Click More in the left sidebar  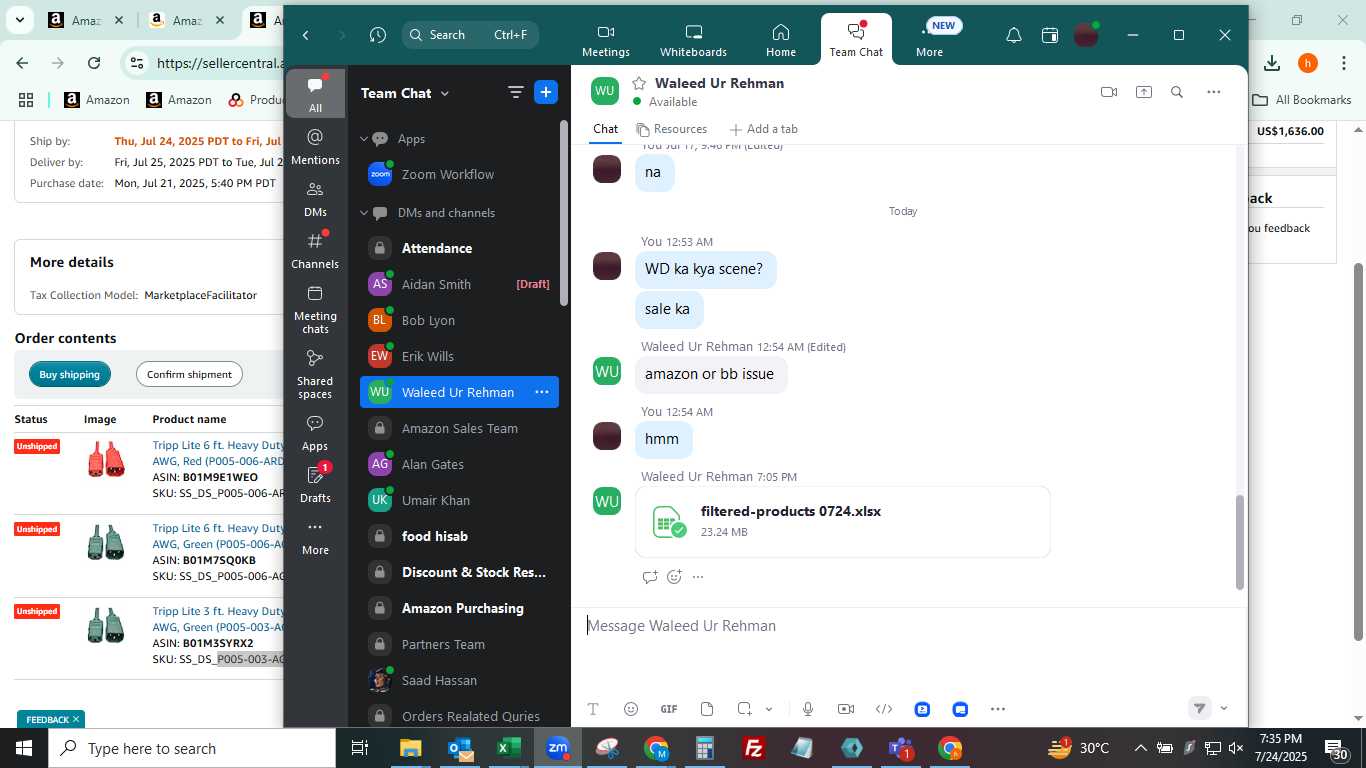pyautogui.click(x=315, y=537)
